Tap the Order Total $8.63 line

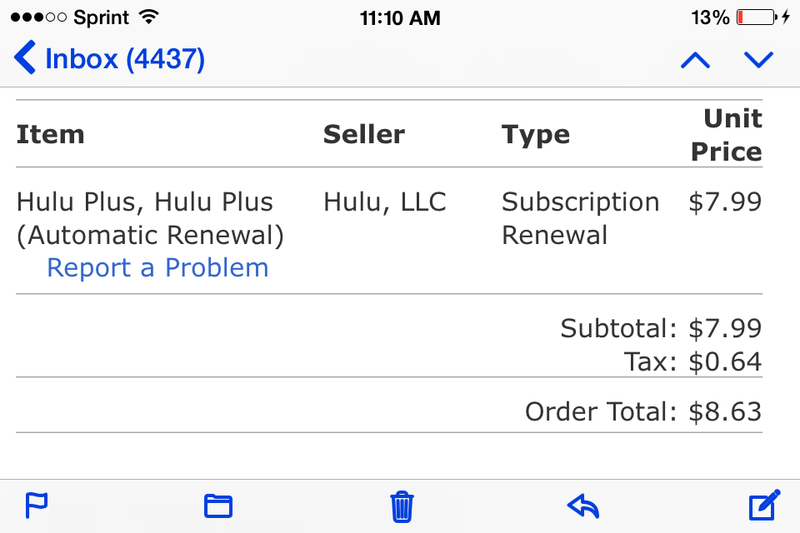643,411
